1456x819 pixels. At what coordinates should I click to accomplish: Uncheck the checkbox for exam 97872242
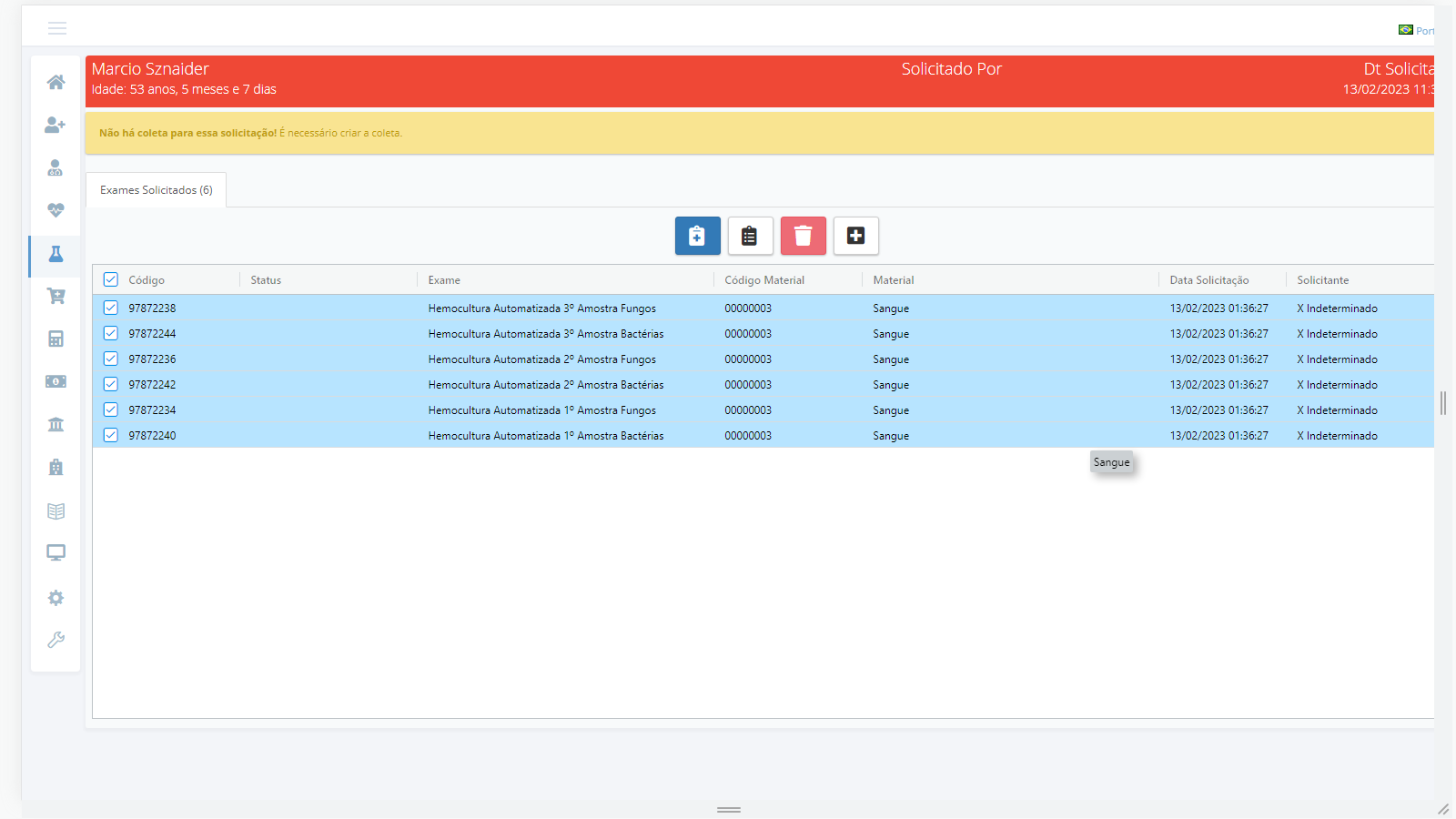pos(111,384)
